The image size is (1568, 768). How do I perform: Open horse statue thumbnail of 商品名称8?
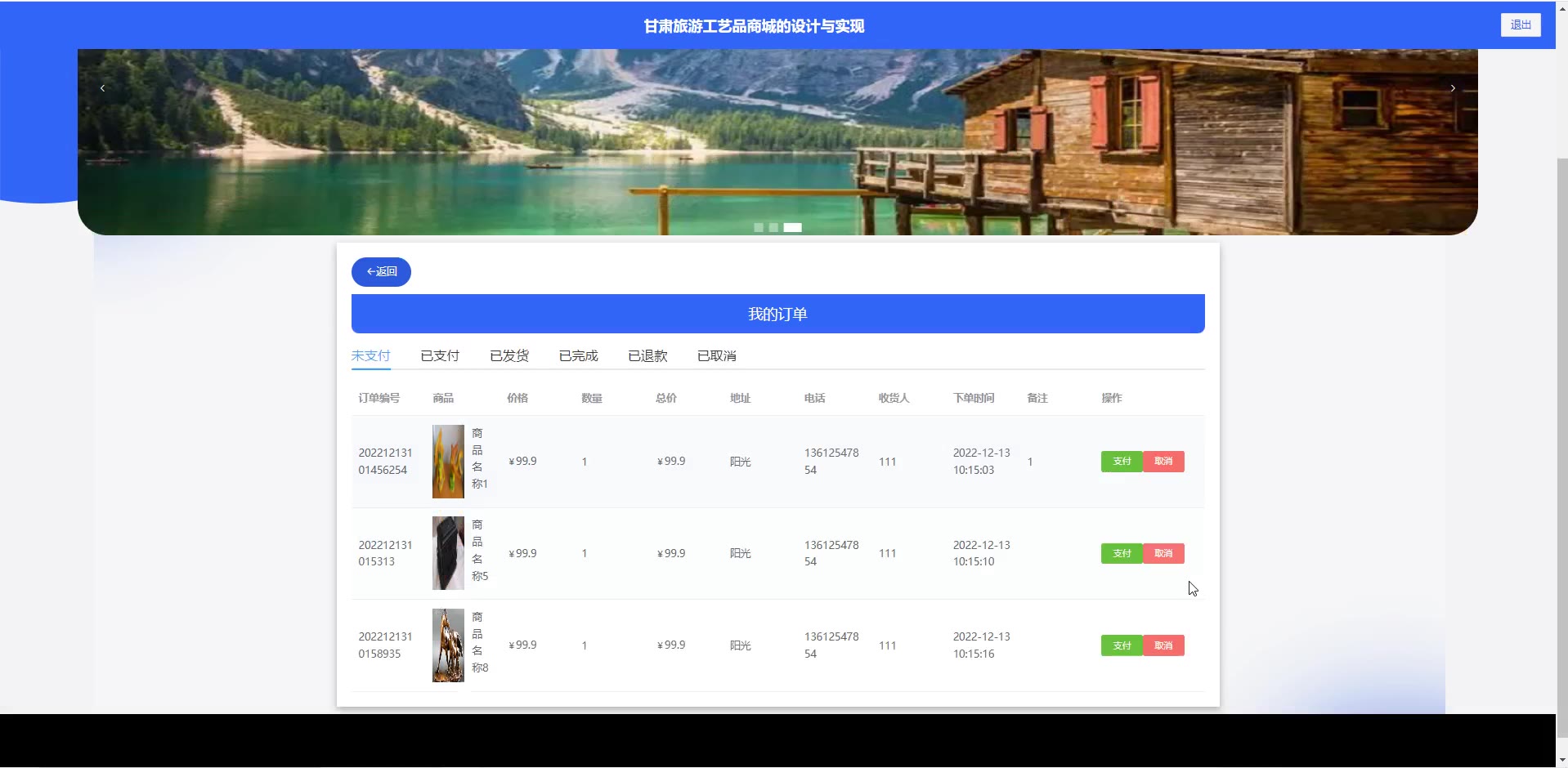click(448, 645)
